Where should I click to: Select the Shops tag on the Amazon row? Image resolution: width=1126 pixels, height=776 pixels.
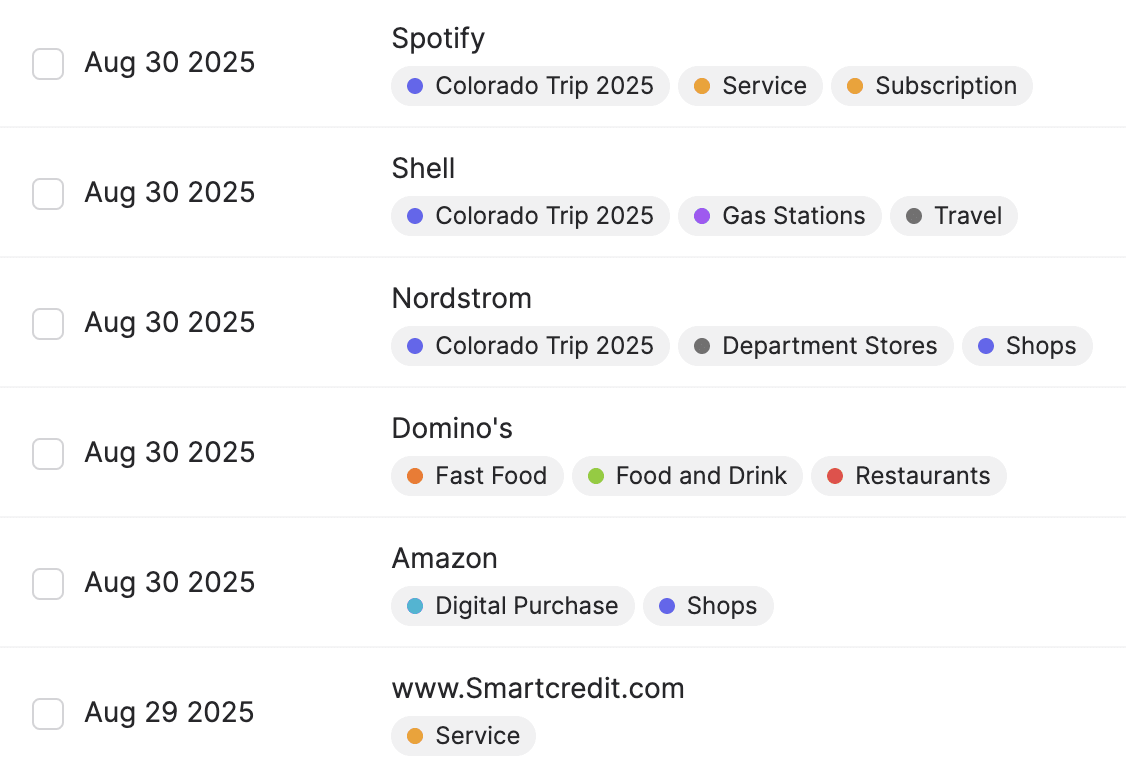coord(708,606)
